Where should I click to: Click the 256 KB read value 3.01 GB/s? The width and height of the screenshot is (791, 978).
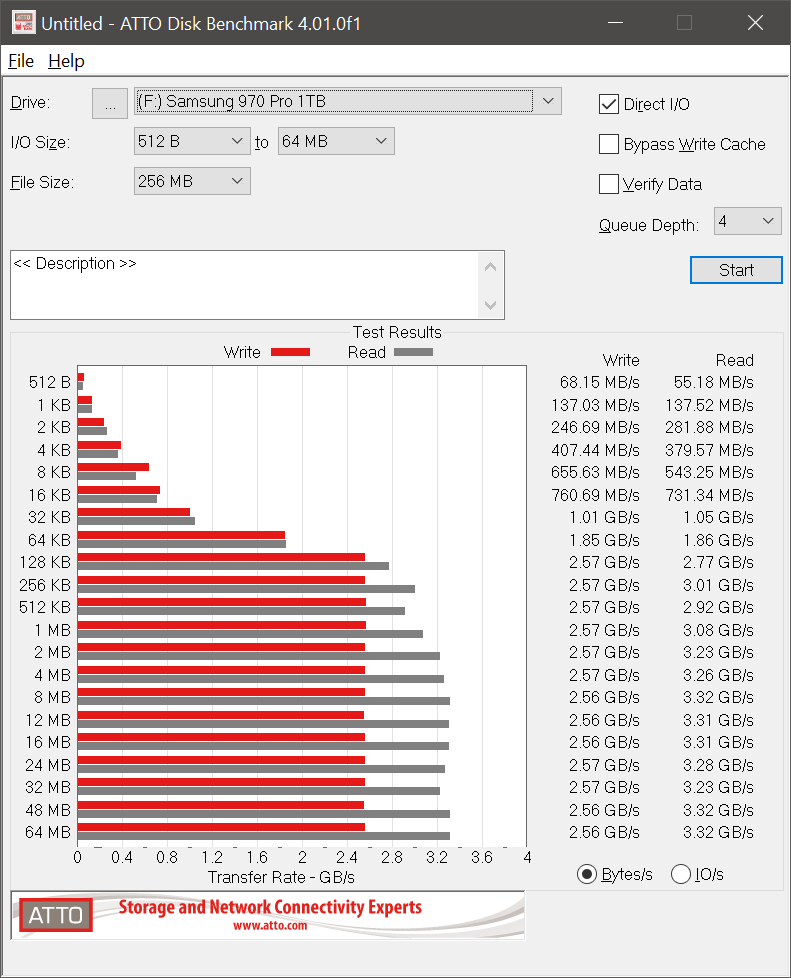tap(718, 585)
